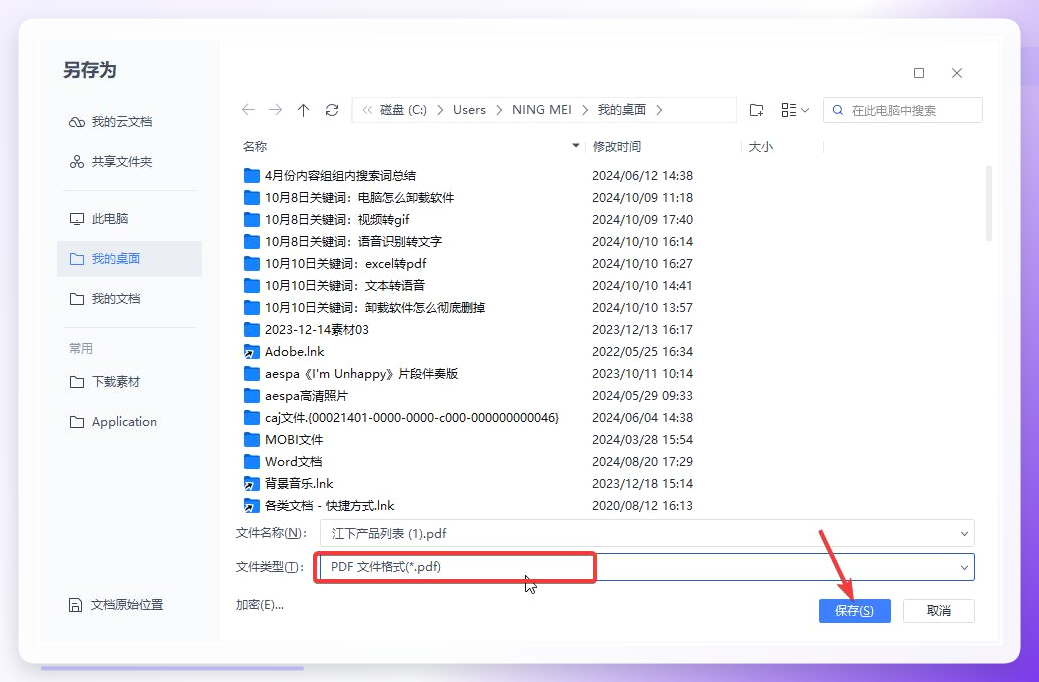Jump to 文档原始位置
This screenshot has width=1039, height=682.
116,604
